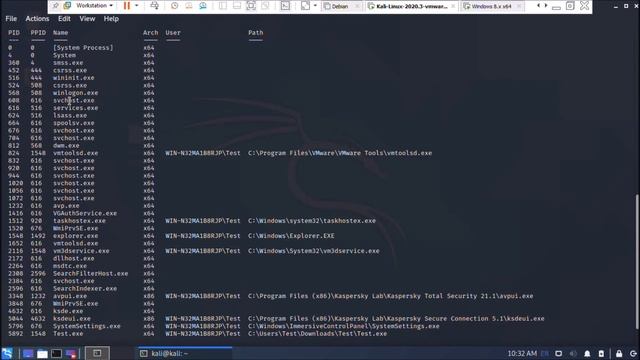The height and width of the screenshot is (360, 640).
Task: Click the taskhostex.exe process name
Action: 79,221
